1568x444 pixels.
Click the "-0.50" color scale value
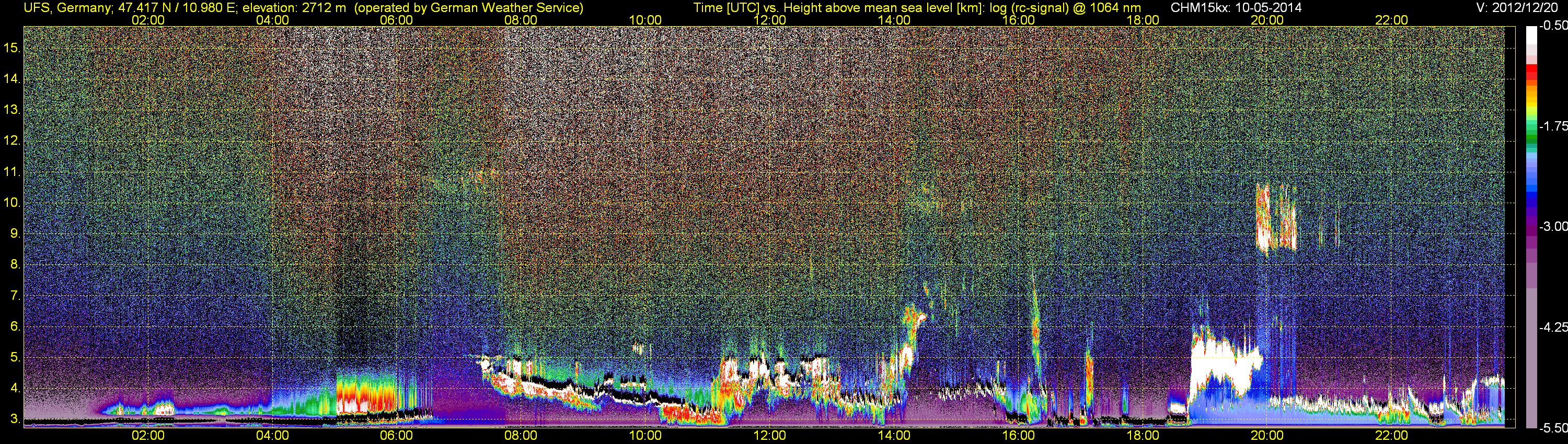coord(1553,26)
